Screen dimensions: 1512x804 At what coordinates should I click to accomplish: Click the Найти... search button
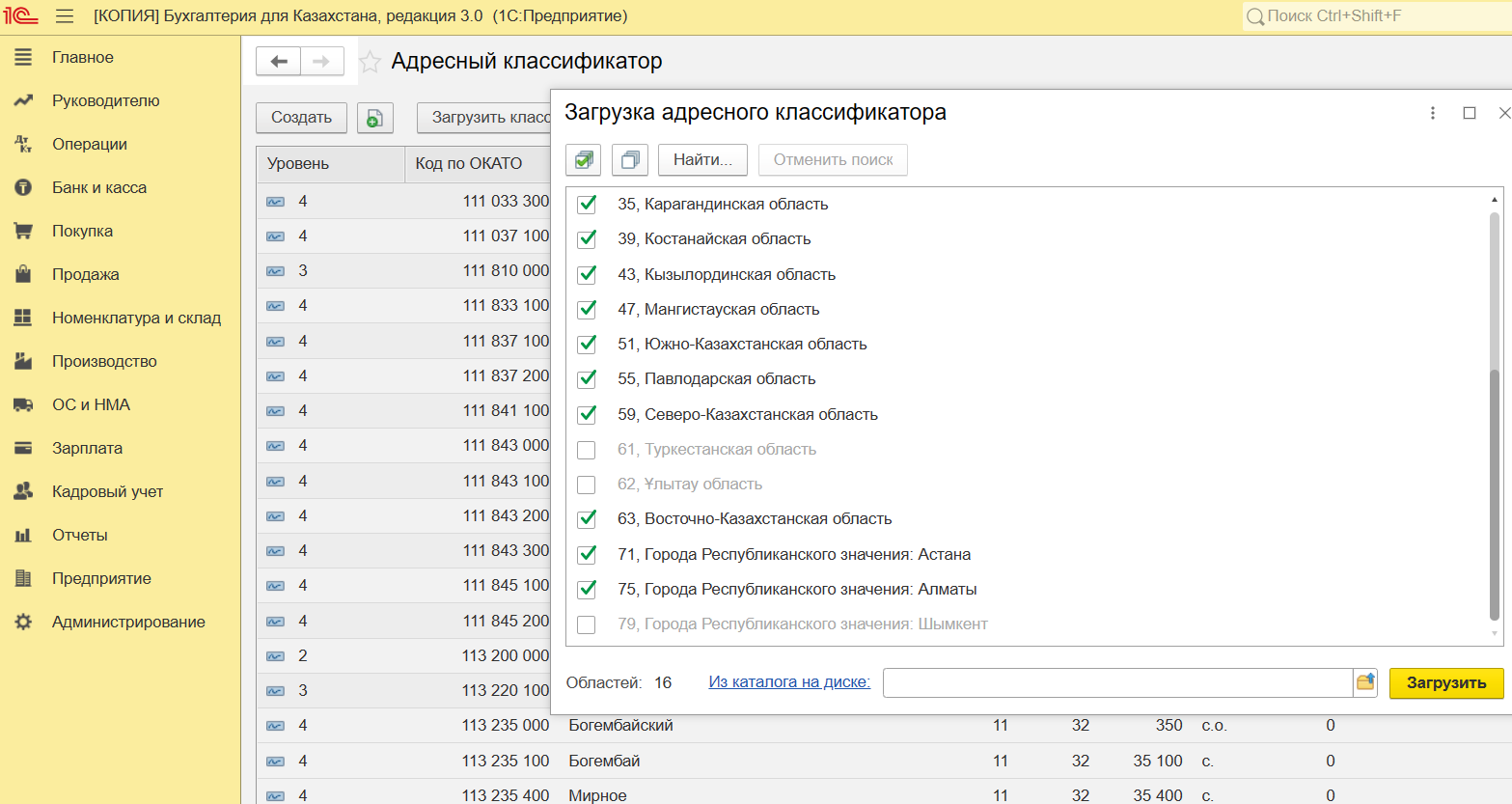pos(702,160)
